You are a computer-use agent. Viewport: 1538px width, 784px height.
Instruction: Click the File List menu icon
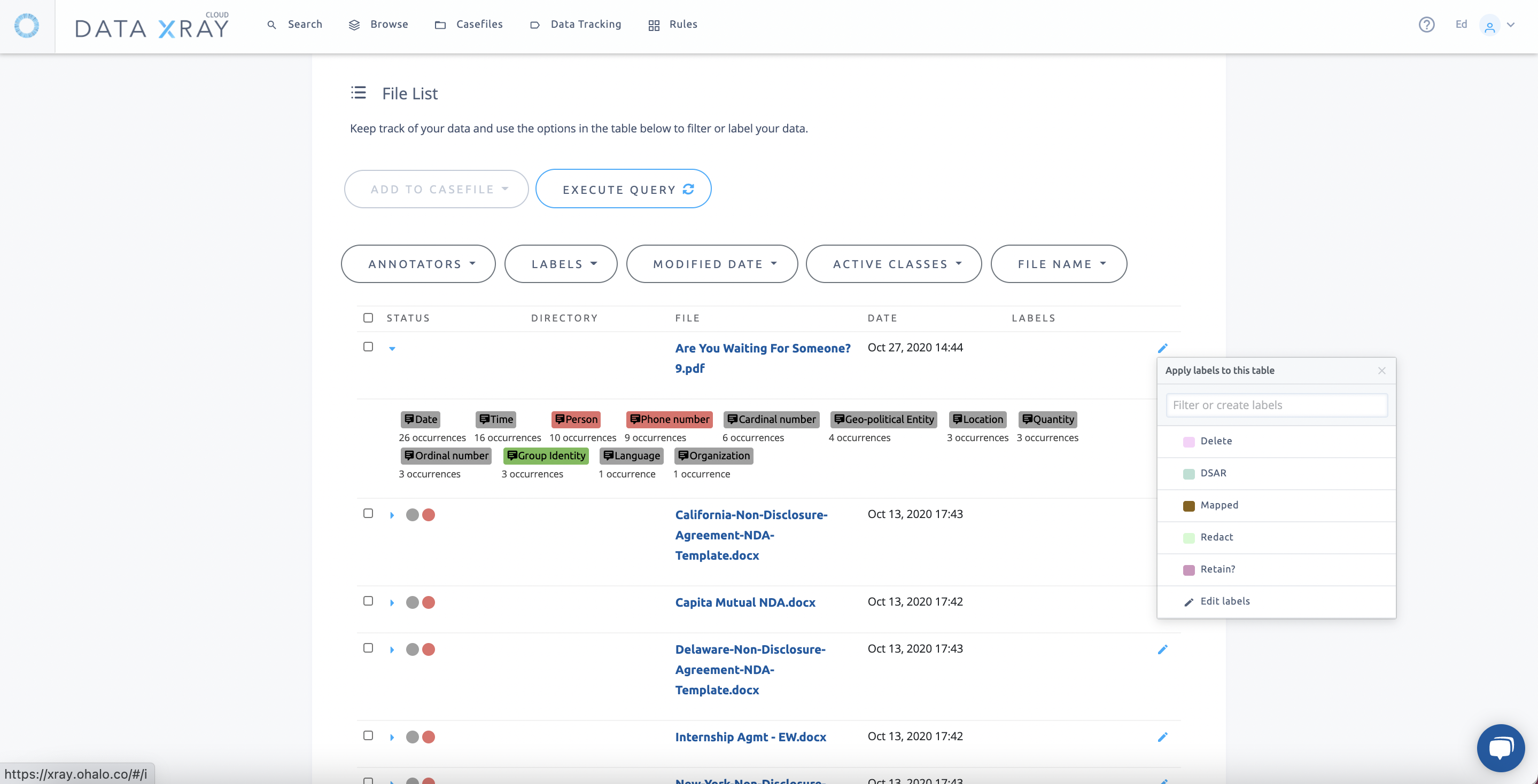tap(358, 92)
